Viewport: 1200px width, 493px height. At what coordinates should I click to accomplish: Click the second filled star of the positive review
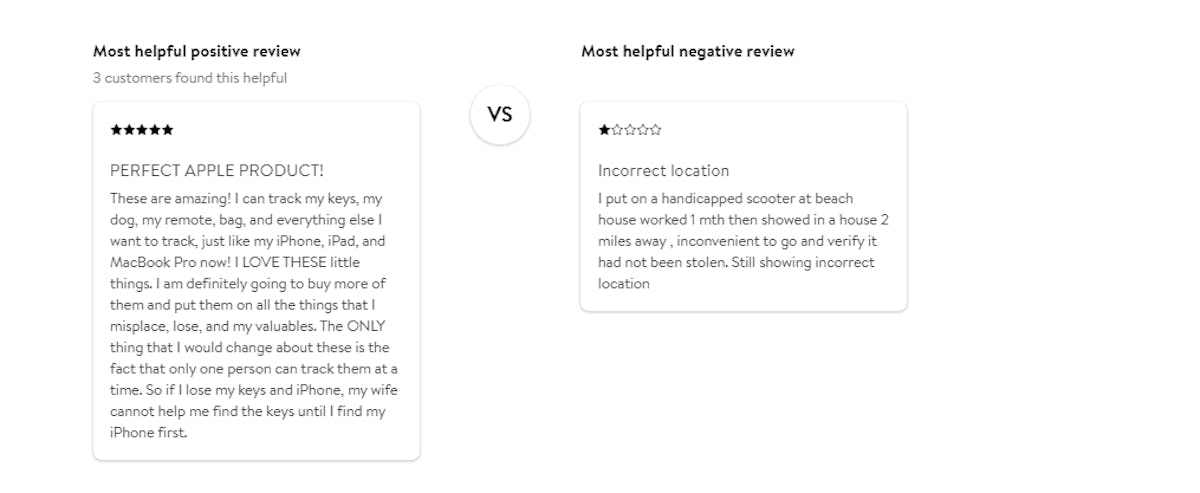click(129, 130)
